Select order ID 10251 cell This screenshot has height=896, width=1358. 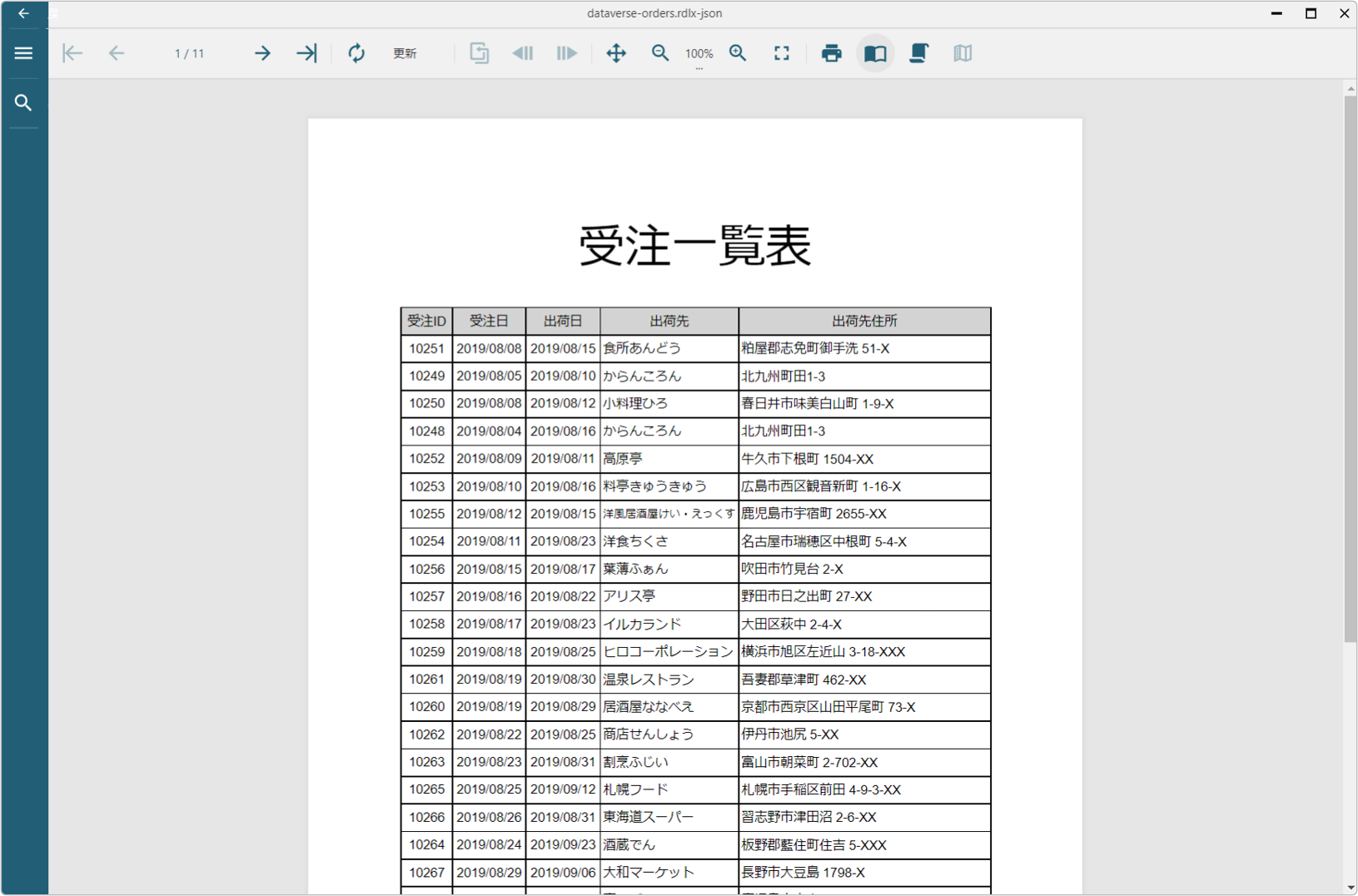pyautogui.click(x=427, y=349)
